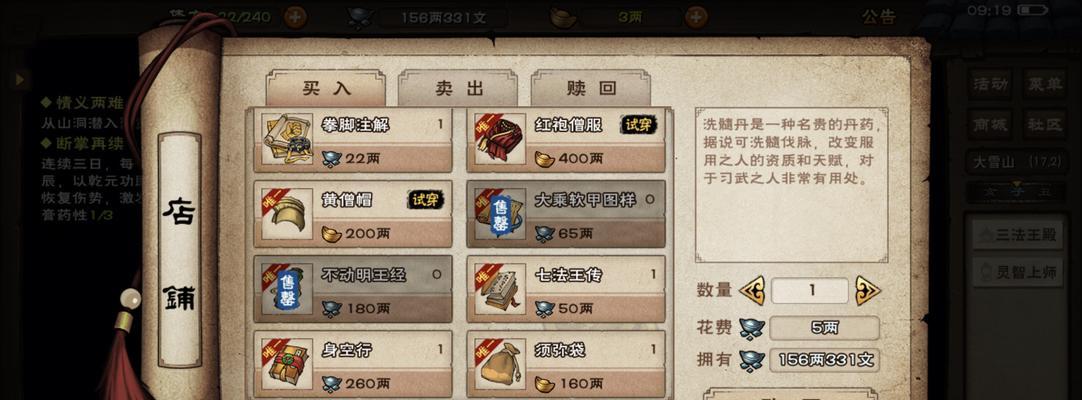Open the 活动 events menu
Viewport: 1082px width, 400px height.
point(990,85)
